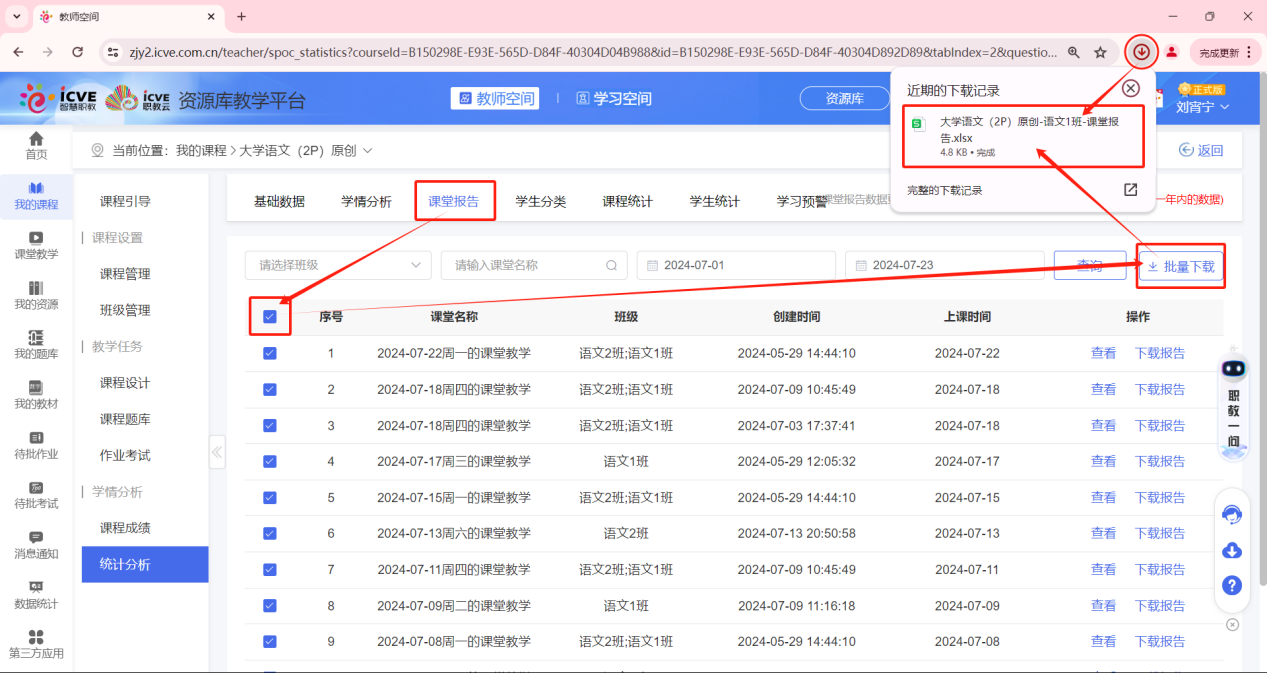The height and width of the screenshot is (673, 1267).
Task: Open browser downloads via toolbar arrow icon
Action: click(1140, 52)
